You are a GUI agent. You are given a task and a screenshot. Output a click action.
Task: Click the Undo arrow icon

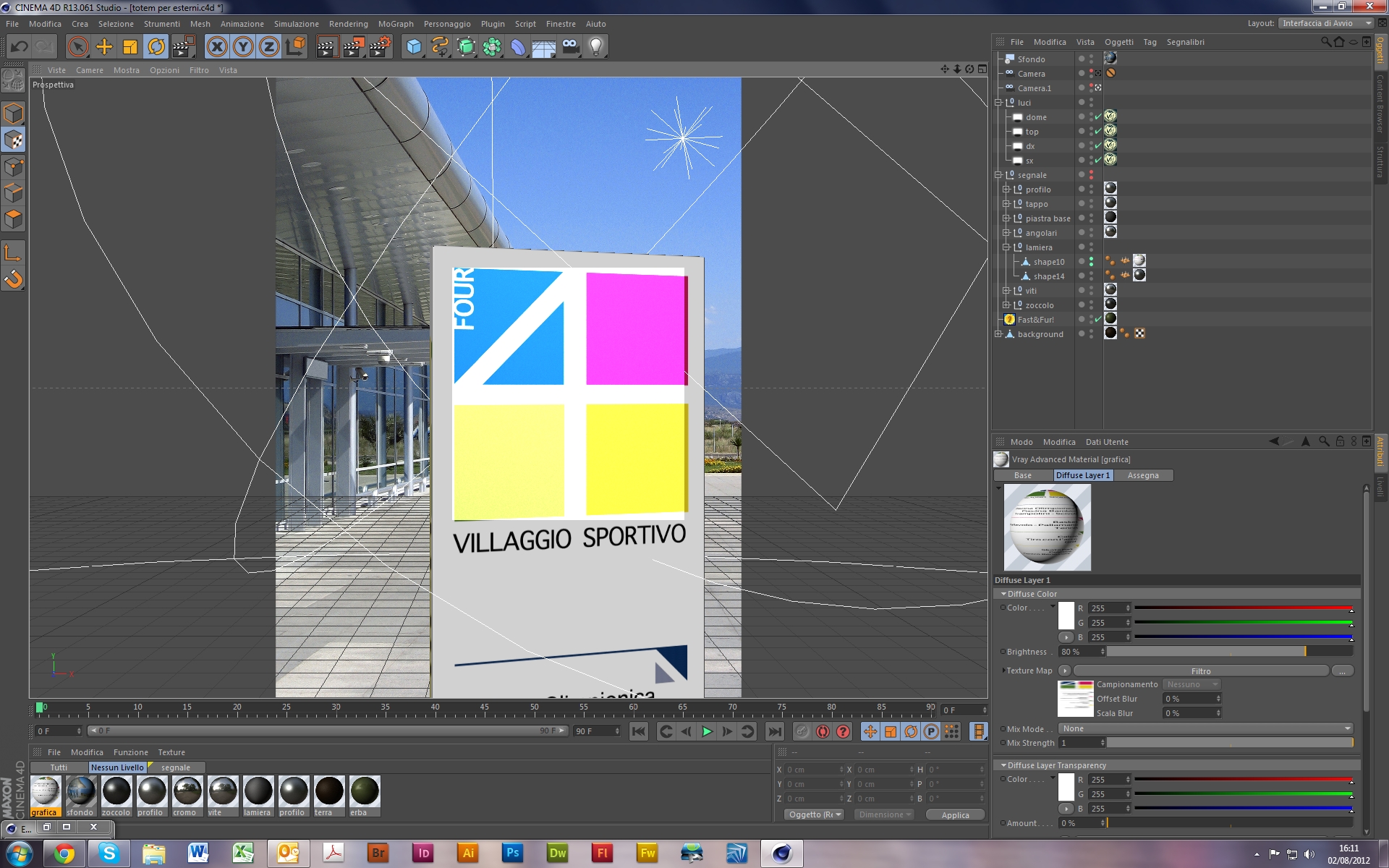click(19, 47)
